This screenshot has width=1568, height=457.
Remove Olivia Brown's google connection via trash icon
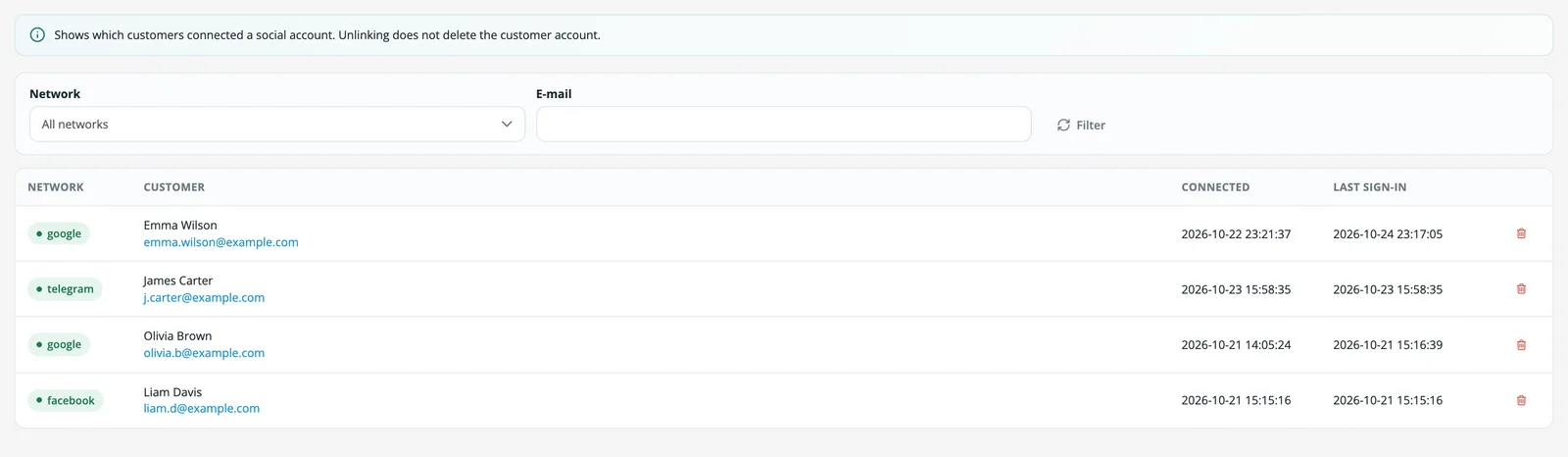click(1521, 345)
